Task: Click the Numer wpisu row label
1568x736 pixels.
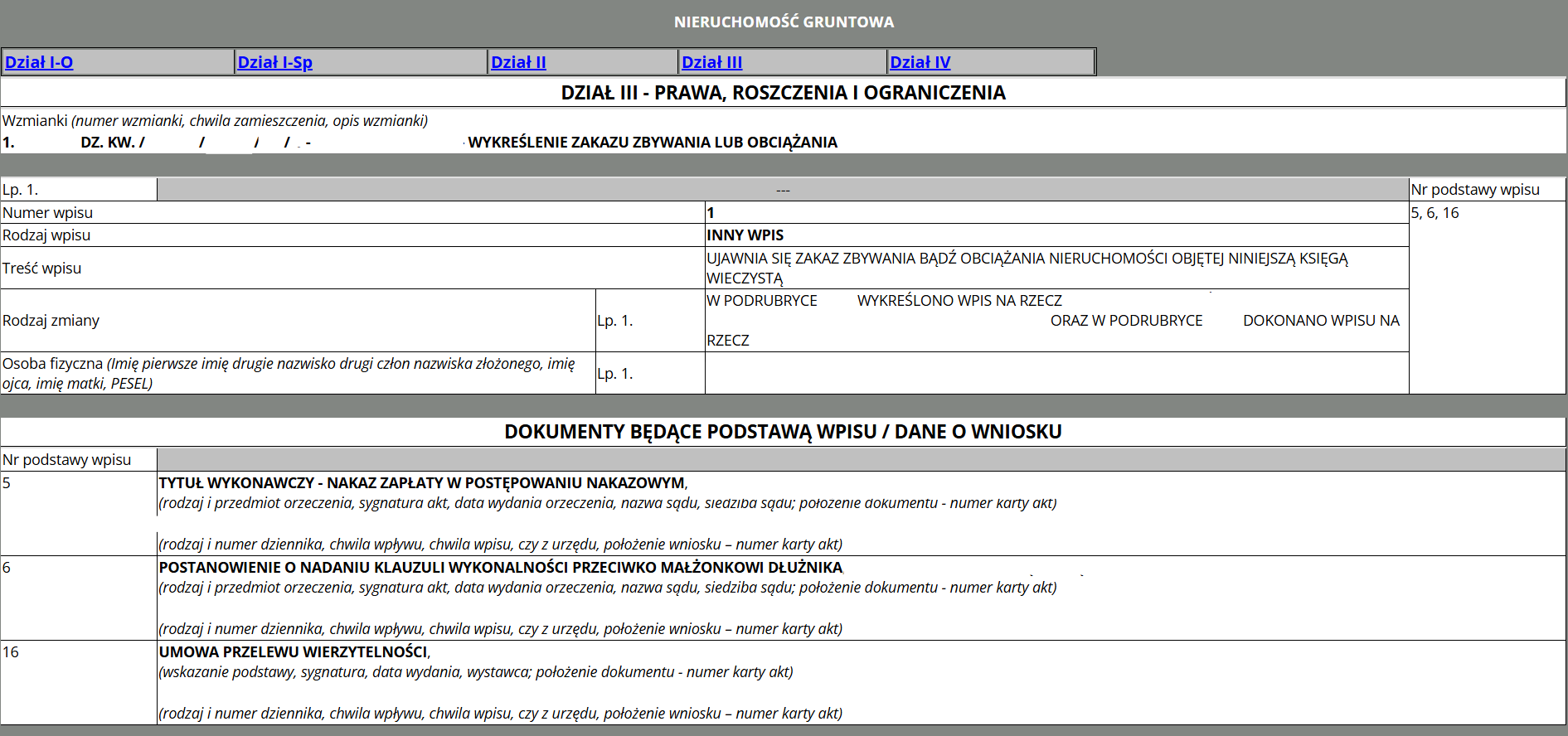Action: [x=48, y=213]
